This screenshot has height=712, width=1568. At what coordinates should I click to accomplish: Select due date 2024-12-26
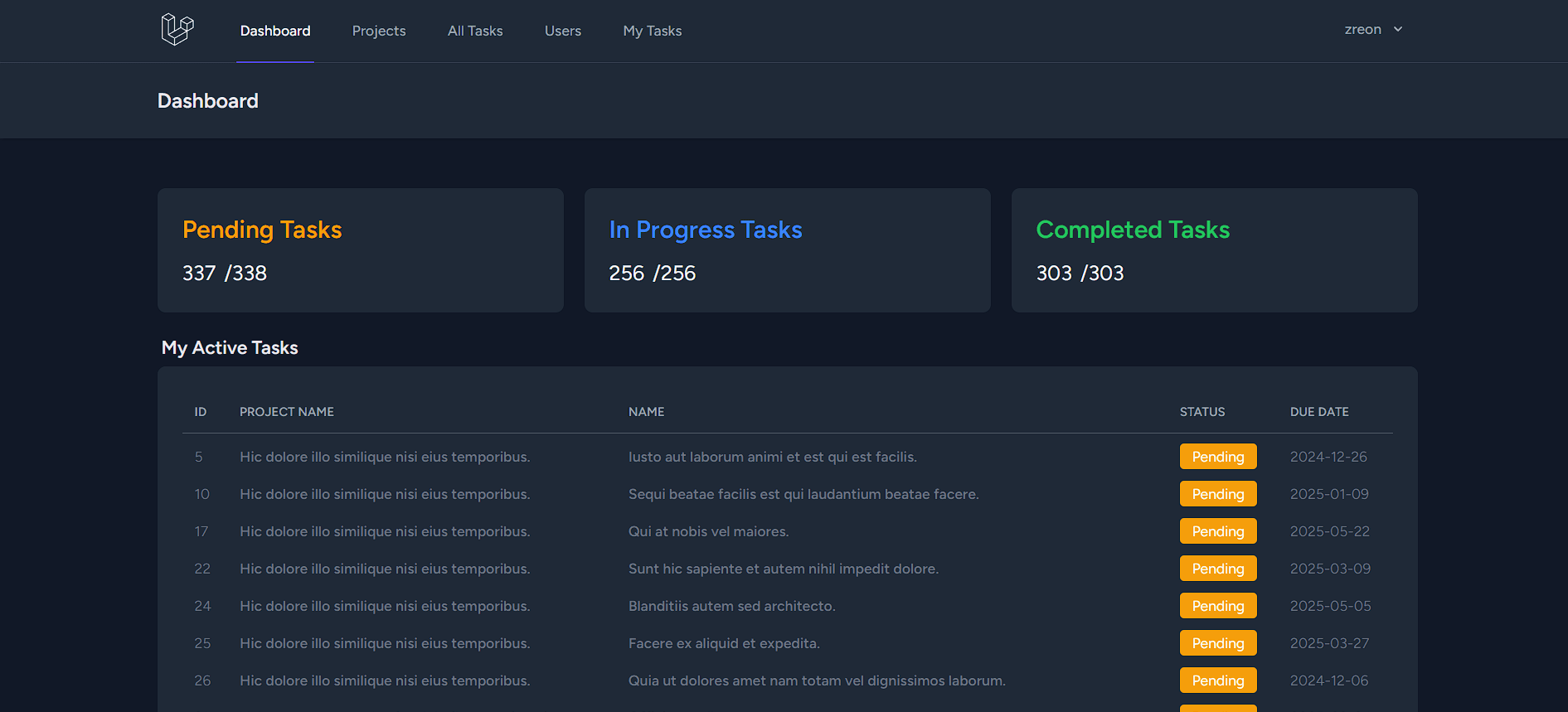pos(1328,457)
